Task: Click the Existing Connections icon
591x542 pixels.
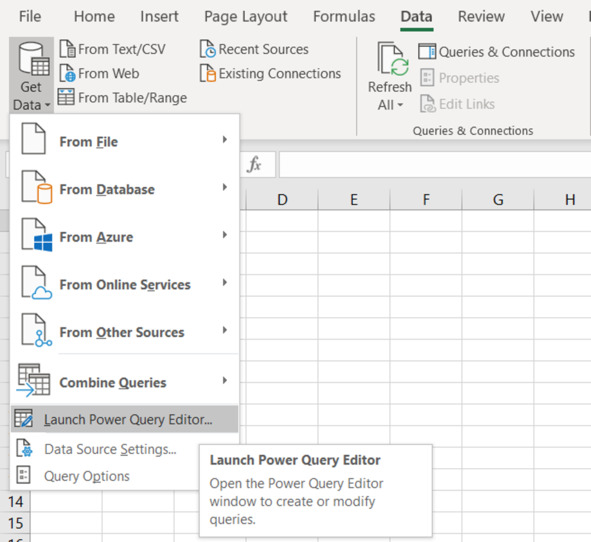Action: point(208,73)
